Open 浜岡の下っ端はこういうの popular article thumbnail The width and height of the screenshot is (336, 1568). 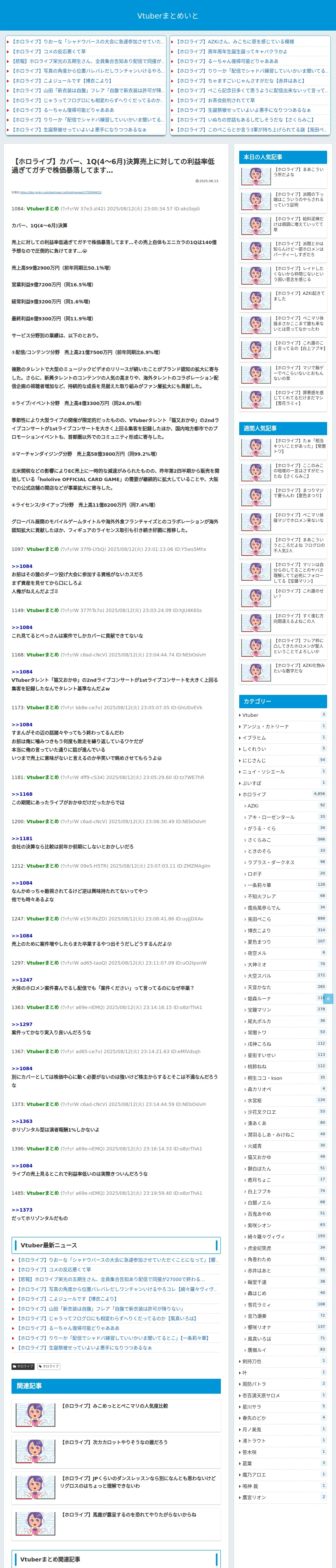(x=256, y=201)
